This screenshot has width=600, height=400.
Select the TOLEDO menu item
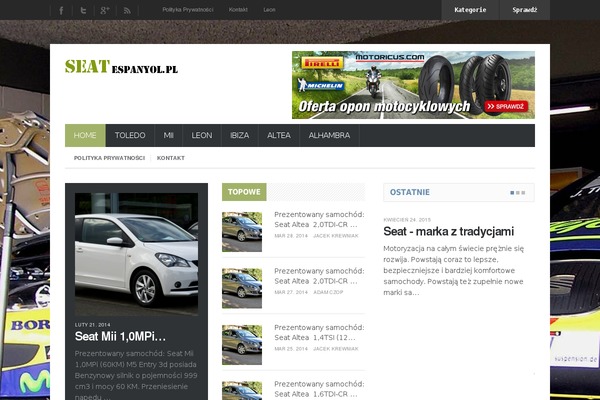click(x=130, y=135)
